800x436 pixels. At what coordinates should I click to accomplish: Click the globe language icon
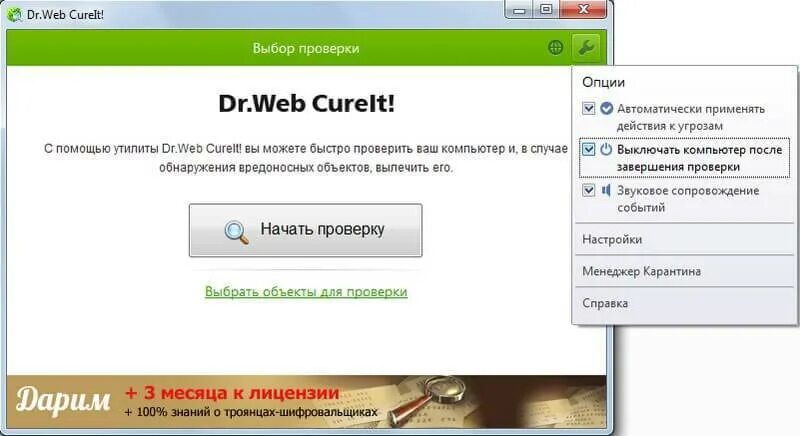(555, 48)
